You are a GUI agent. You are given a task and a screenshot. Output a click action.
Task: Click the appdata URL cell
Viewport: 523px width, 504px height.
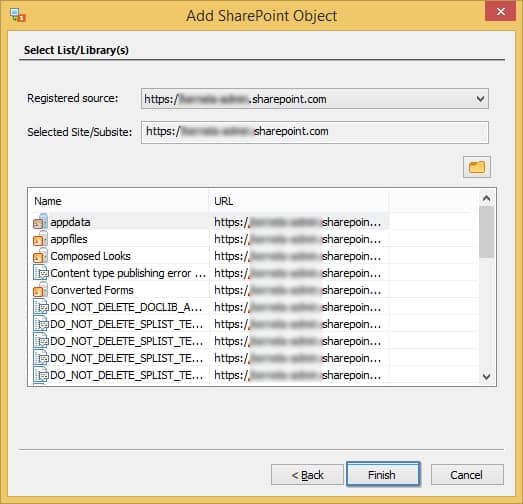point(299,222)
